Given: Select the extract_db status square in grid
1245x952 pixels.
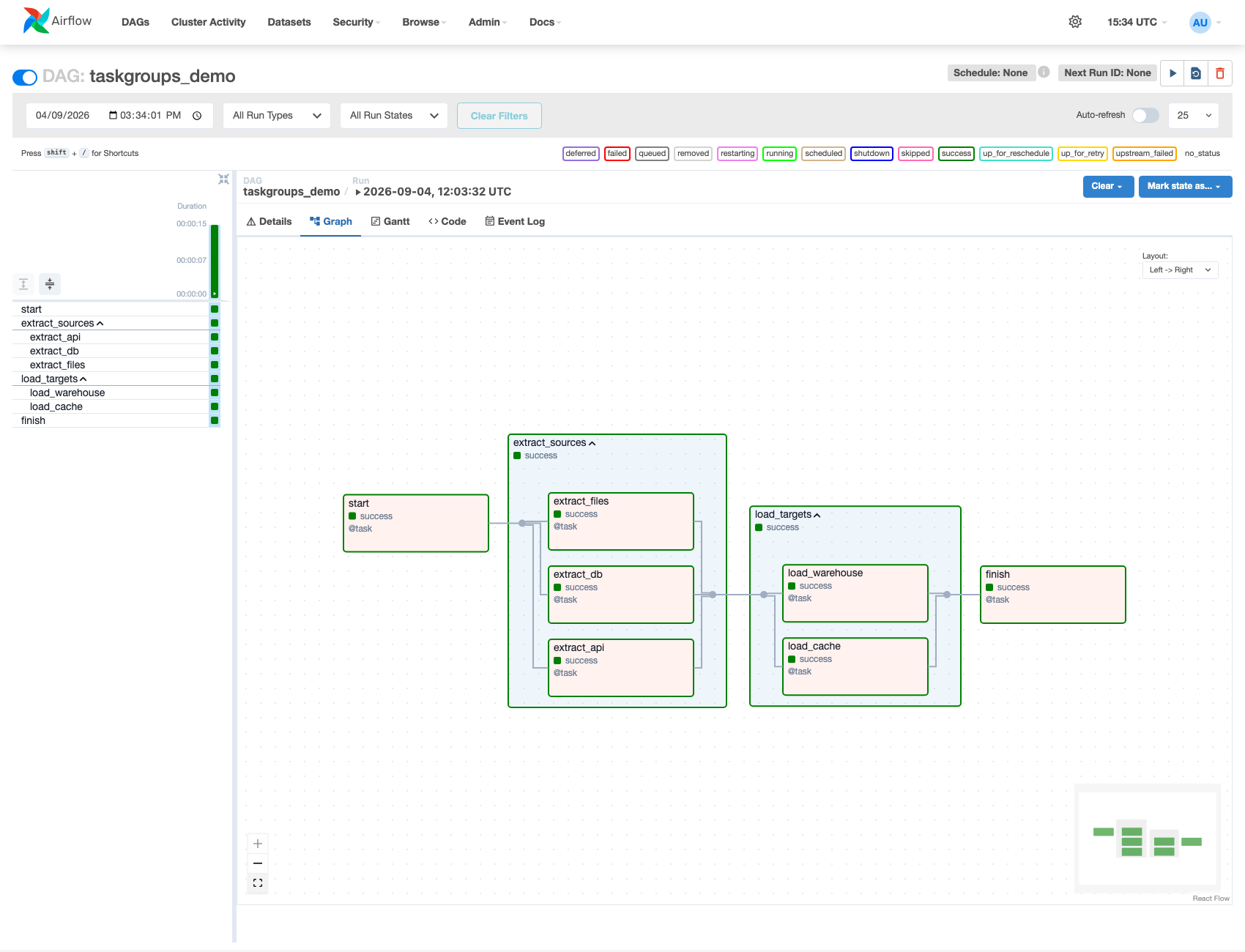Looking at the screenshot, I should 215,351.
